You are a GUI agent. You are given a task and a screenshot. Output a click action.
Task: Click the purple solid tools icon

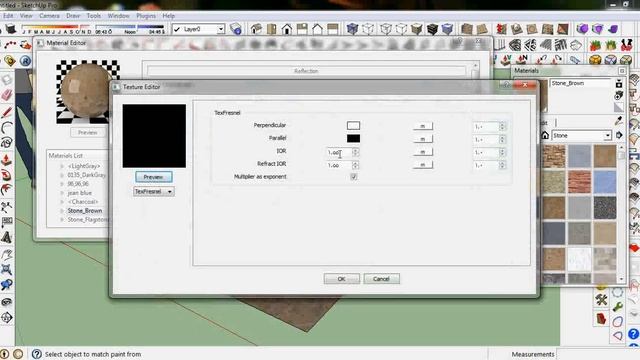click(x=582, y=29)
